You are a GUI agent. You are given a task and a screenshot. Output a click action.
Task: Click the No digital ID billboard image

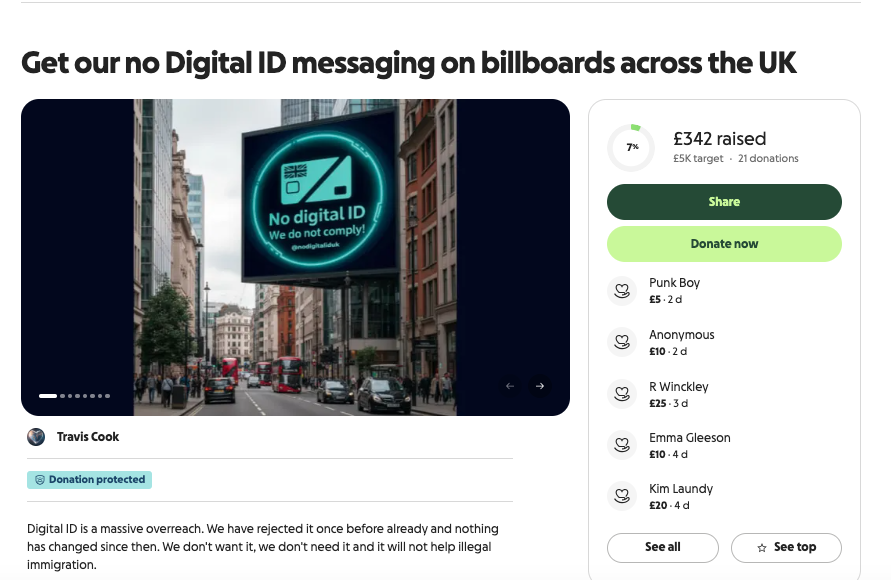pos(295,257)
